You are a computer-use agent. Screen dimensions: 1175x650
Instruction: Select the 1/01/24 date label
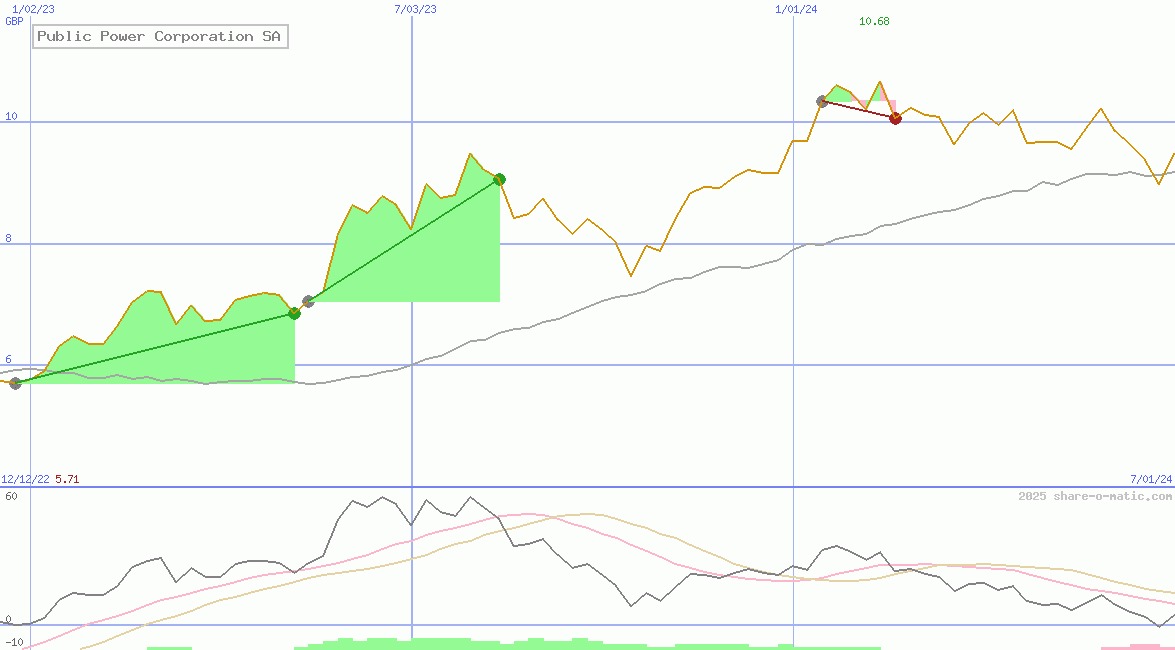(796, 9)
